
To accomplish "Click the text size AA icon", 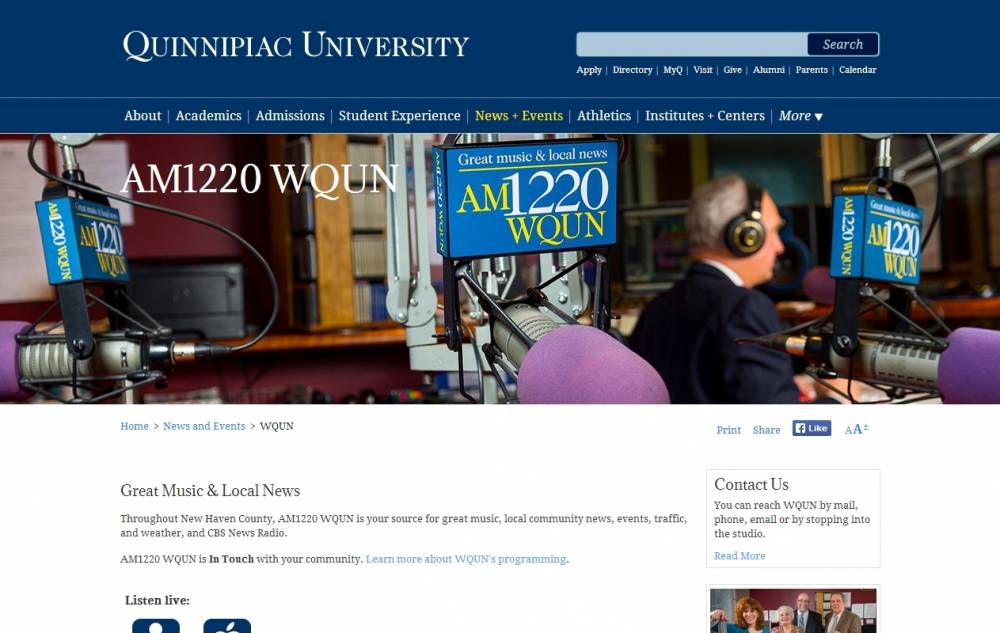I will [x=856, y=429].
